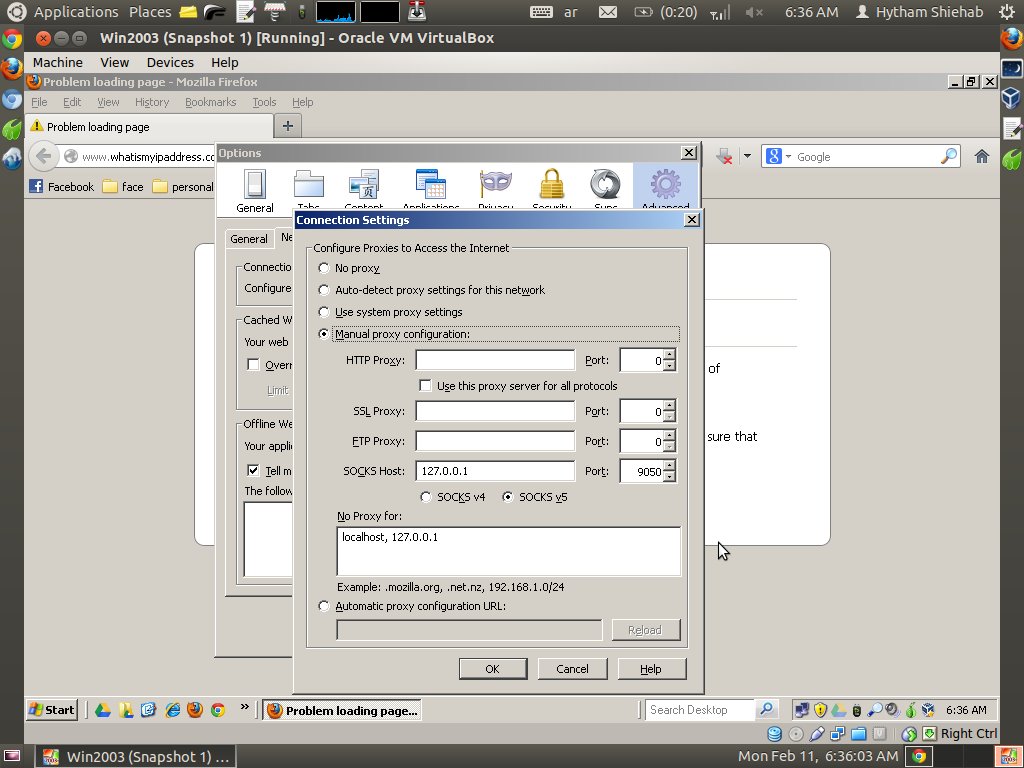The width and height of the screenshot is (1024, 768).
Task: Open the downloads arrow toolbar icon
Action: [x=724, y=157]
